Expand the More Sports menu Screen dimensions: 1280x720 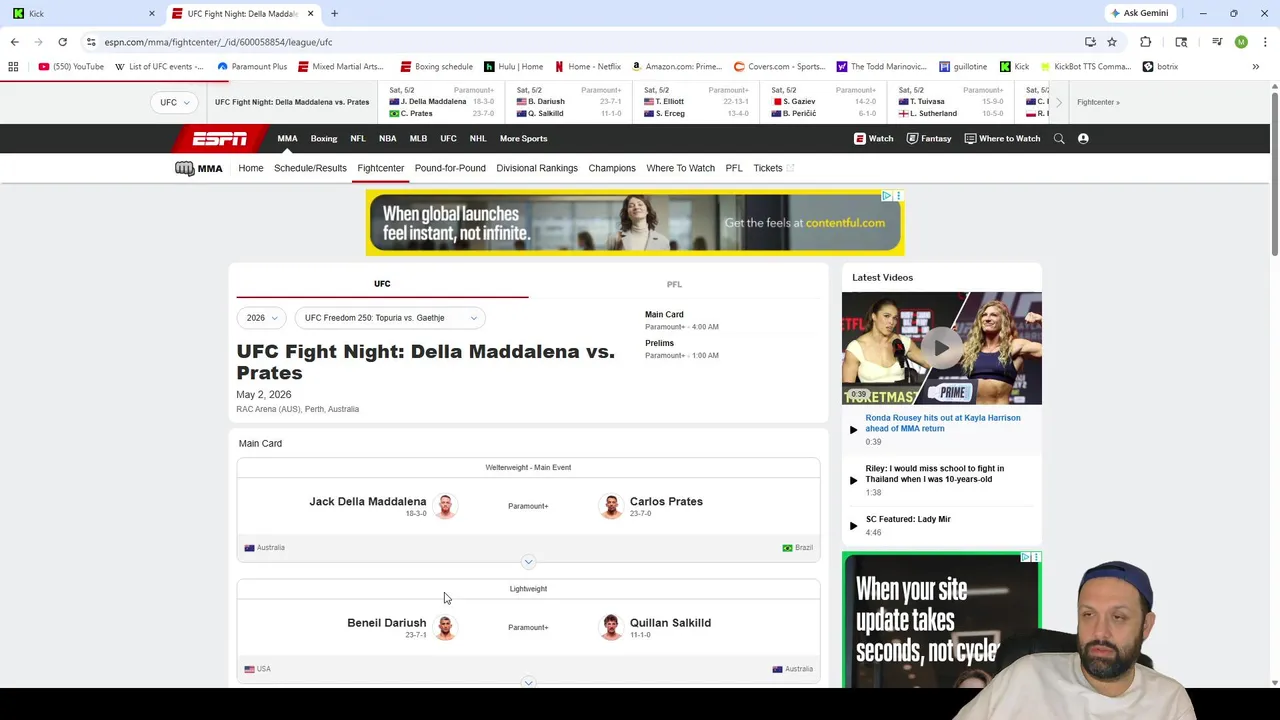(524, 139)
